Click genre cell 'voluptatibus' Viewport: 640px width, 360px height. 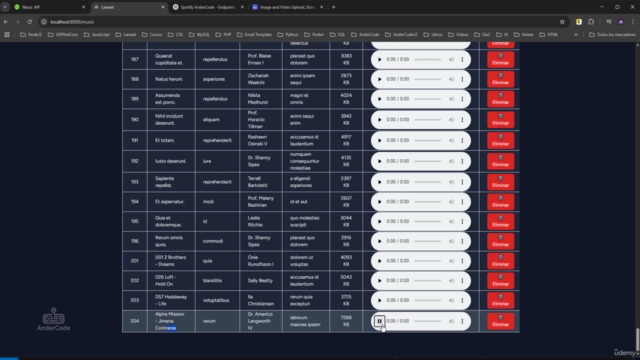coord(216,300)
